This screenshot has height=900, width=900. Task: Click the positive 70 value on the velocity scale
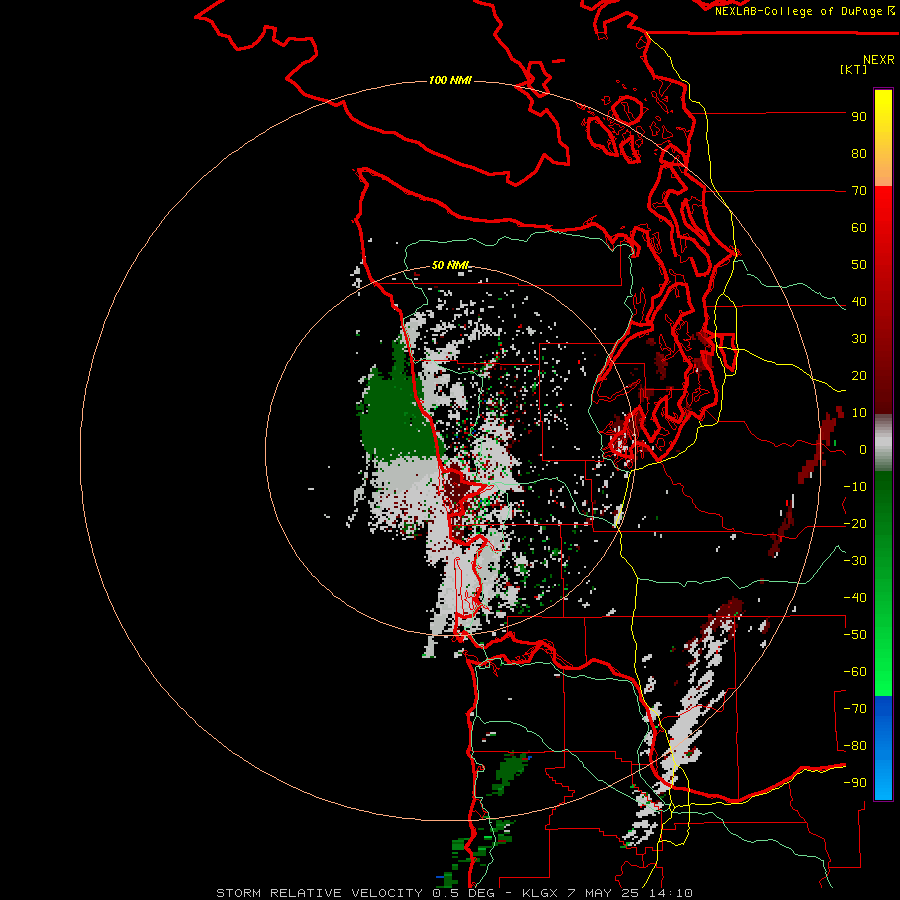859,191
